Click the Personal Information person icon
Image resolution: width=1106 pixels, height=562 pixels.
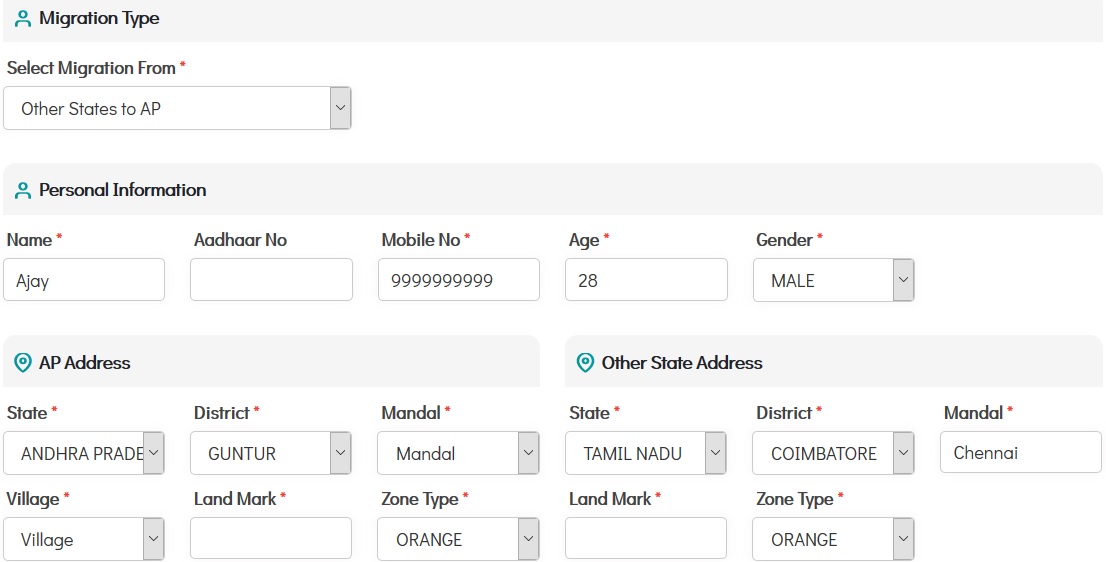[x=23, y=190]
